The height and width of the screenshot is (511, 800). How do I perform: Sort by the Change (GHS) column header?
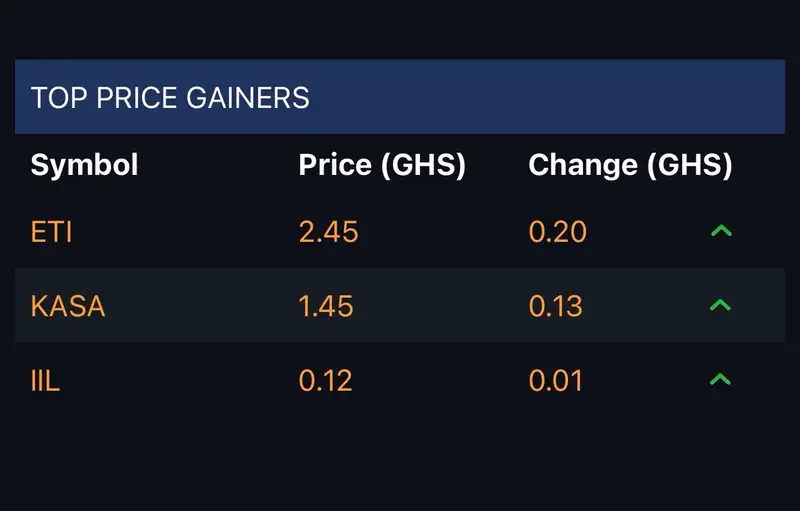coord(630,165)
